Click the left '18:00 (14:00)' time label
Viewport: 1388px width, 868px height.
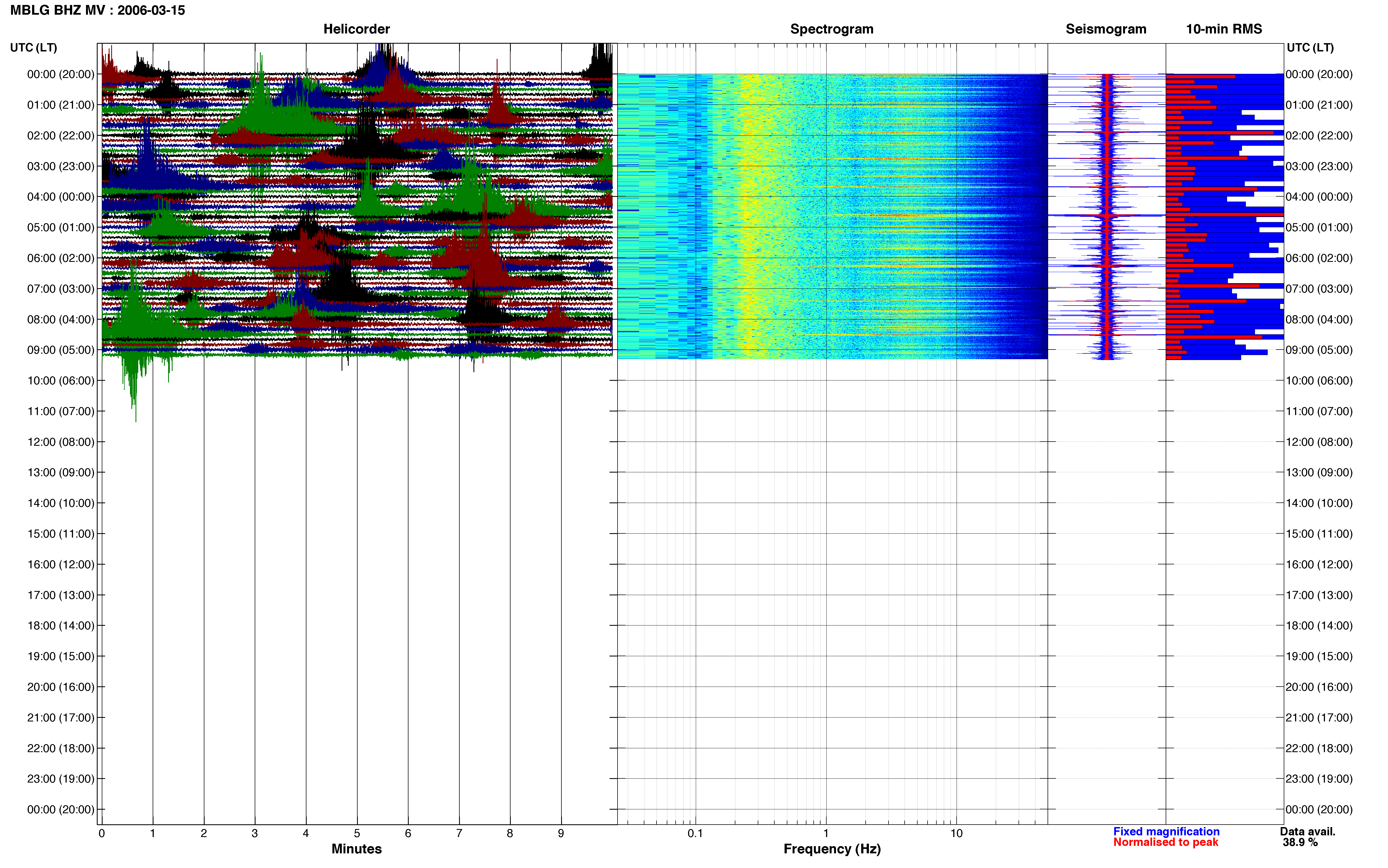click(61, 626)
